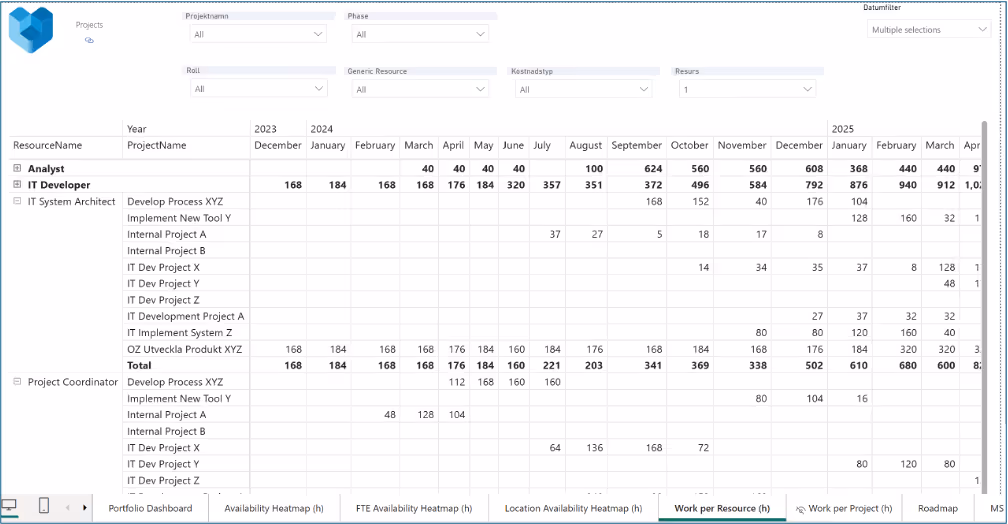Screen dimensions: 1008x524
Task: Click the 2025 year header
Action: pyautogui.click(x=843, y=129)
